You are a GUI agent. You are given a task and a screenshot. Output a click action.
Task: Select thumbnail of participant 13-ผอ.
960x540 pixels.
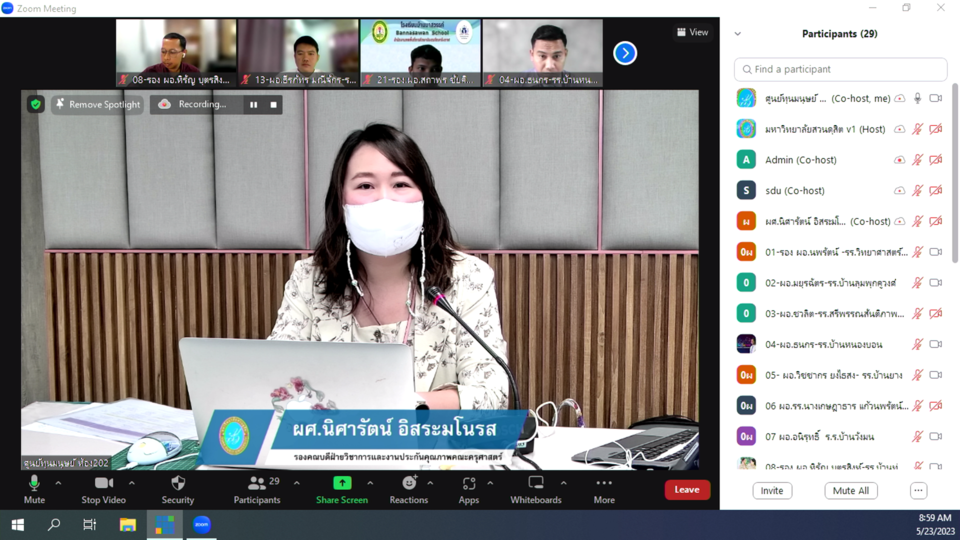pyautogui.click(x=298, y=53)
